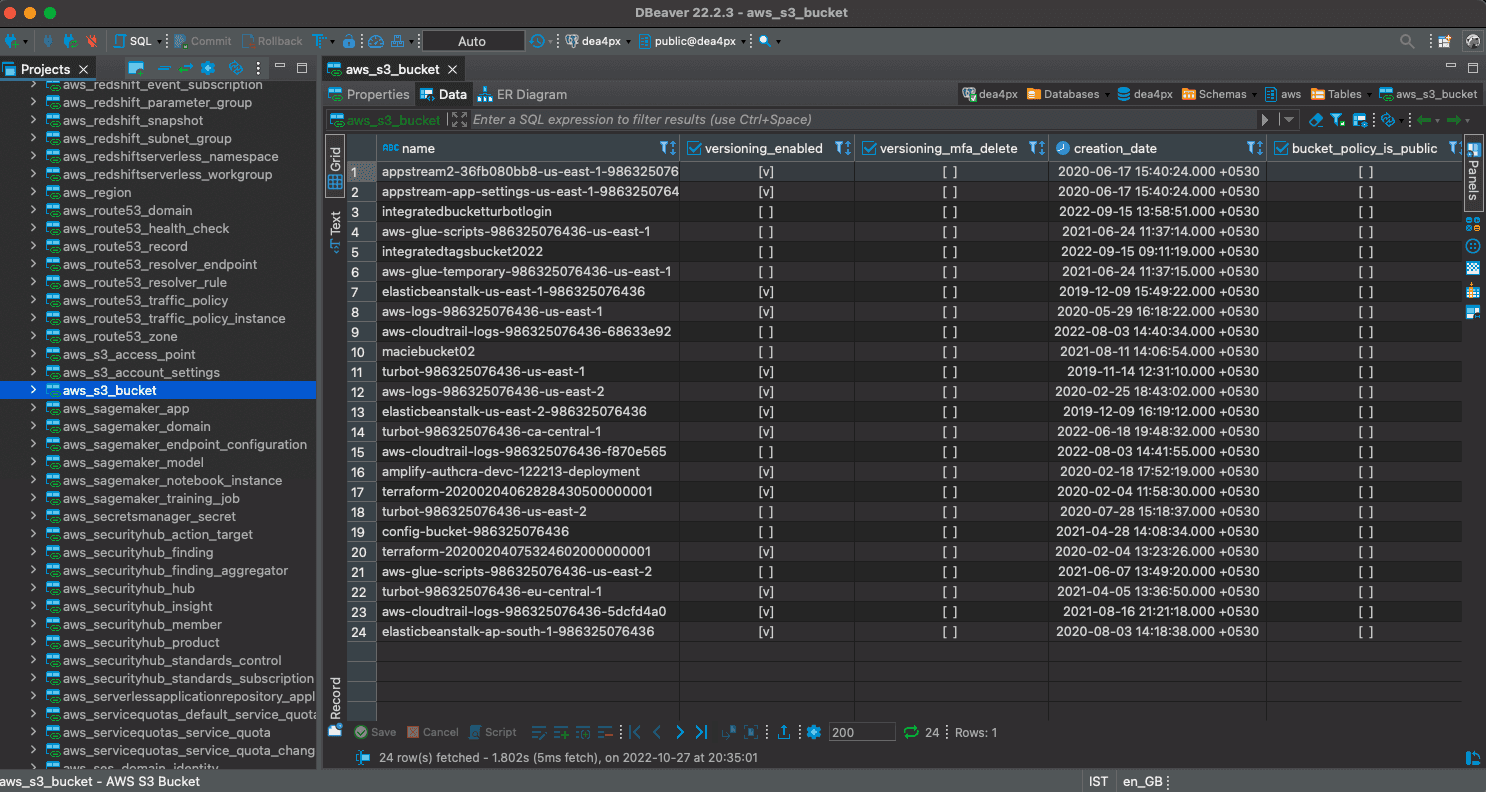Open the Panels side toggle
Viewport: 1486px width, 792px height.
pyautogui.click(x=1473, y=171)
